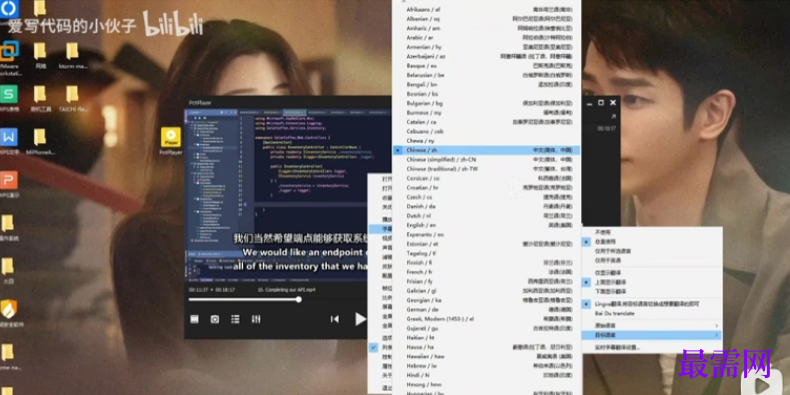Select 'Chinese / zh' as target language
The image size is (790, 395).
point(487,150)
